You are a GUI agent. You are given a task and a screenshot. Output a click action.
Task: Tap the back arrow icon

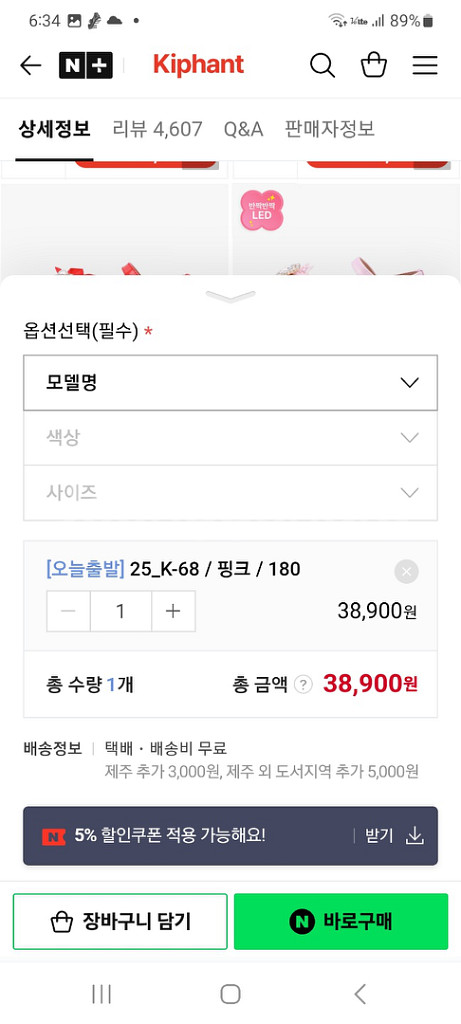(x=30, y=65)
